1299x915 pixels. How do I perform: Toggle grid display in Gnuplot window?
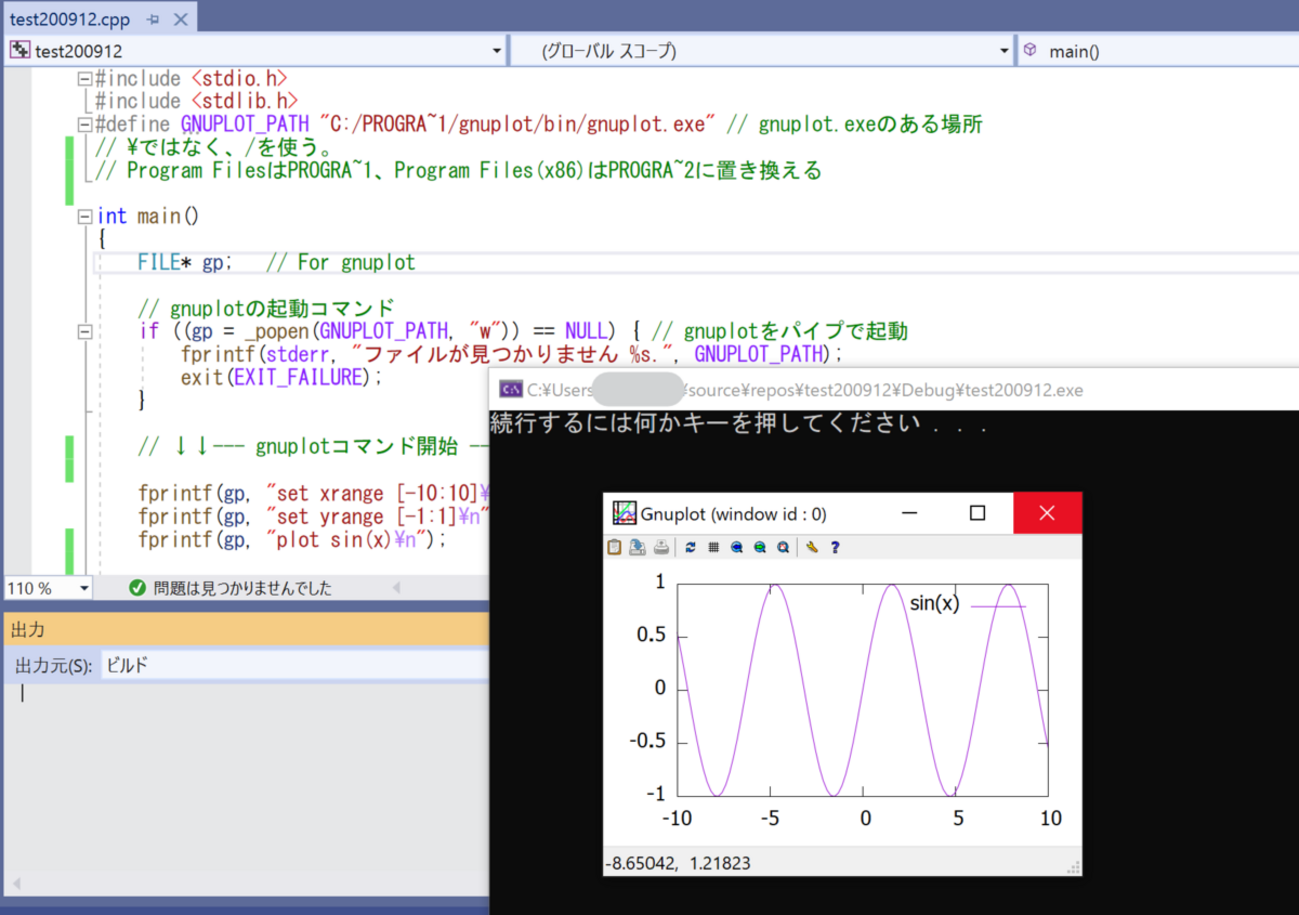pos(713,547)
